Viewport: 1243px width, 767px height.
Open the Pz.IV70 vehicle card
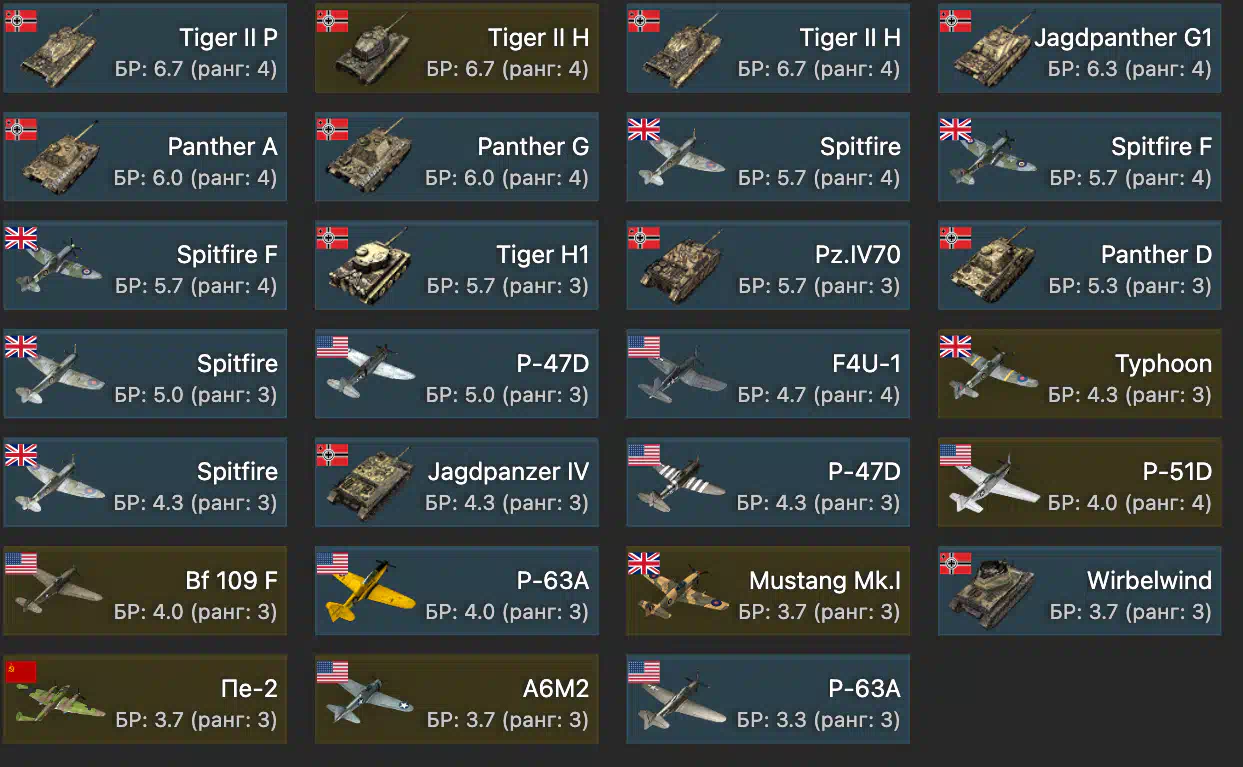768,265
